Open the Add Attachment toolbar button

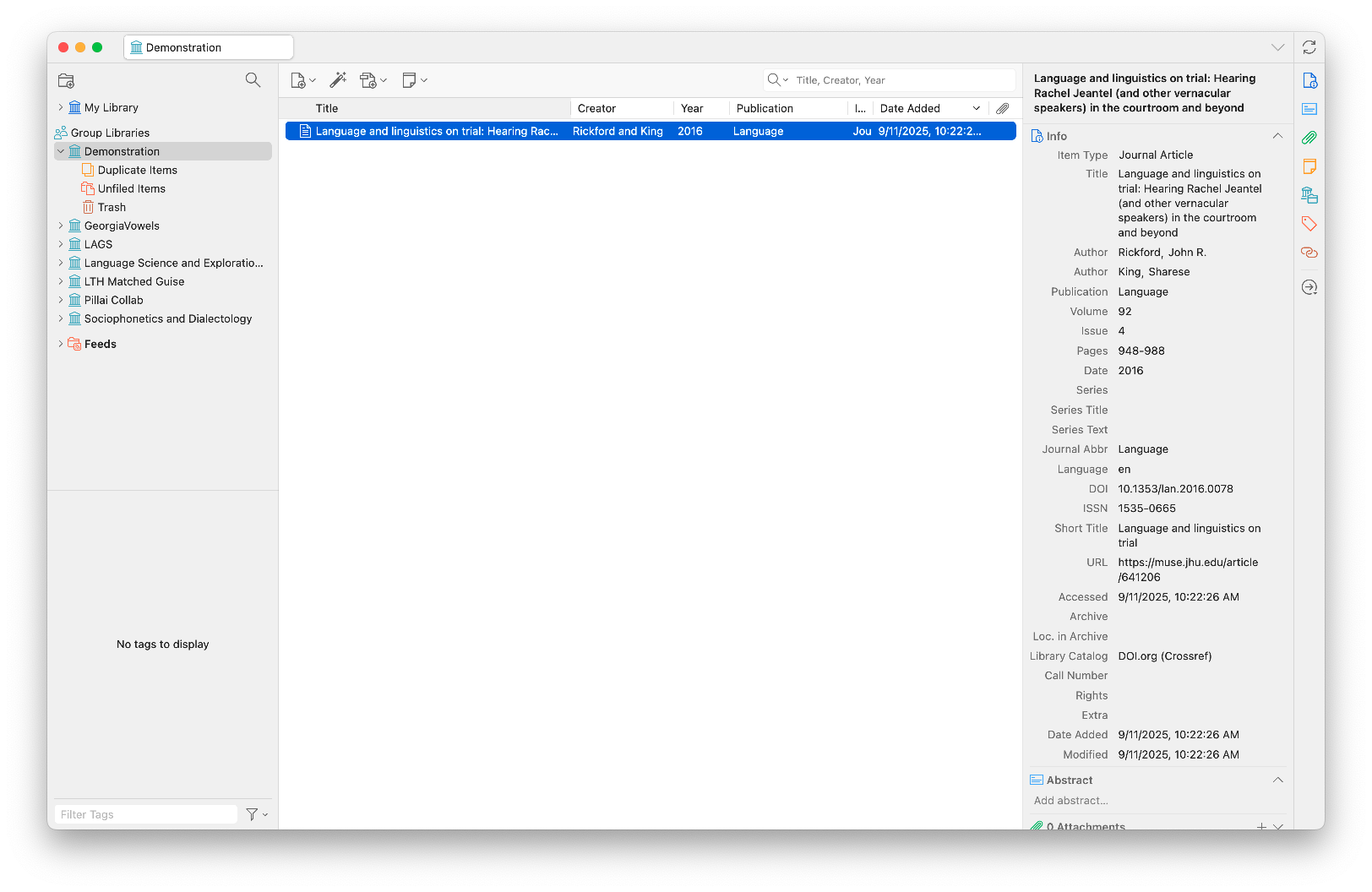(x=369, y=80)
